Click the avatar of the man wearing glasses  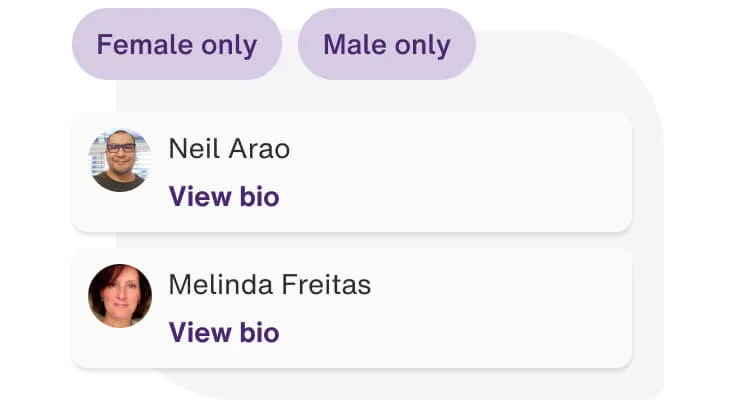pos(120,160)
